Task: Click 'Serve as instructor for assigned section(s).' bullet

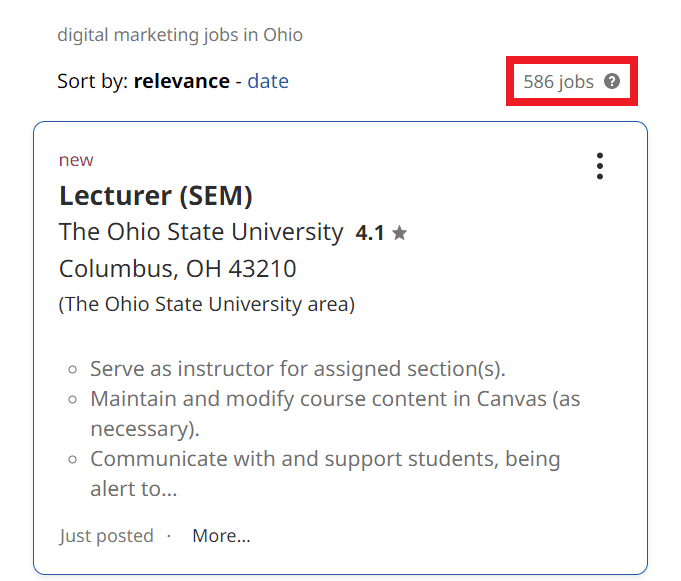Action: point(298,369)
